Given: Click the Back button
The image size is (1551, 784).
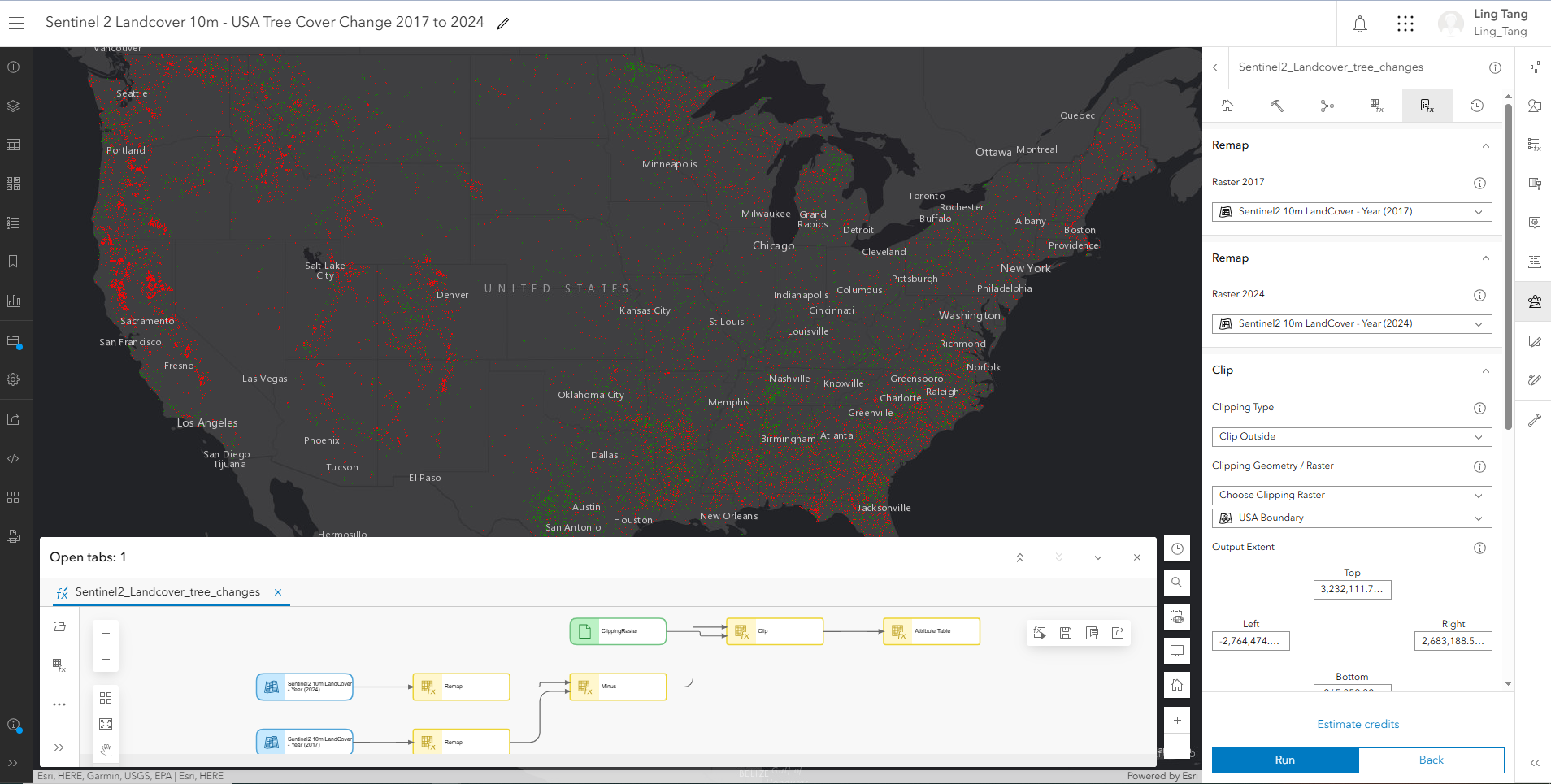Looking at the screenshot, I should pos(1432,760).
